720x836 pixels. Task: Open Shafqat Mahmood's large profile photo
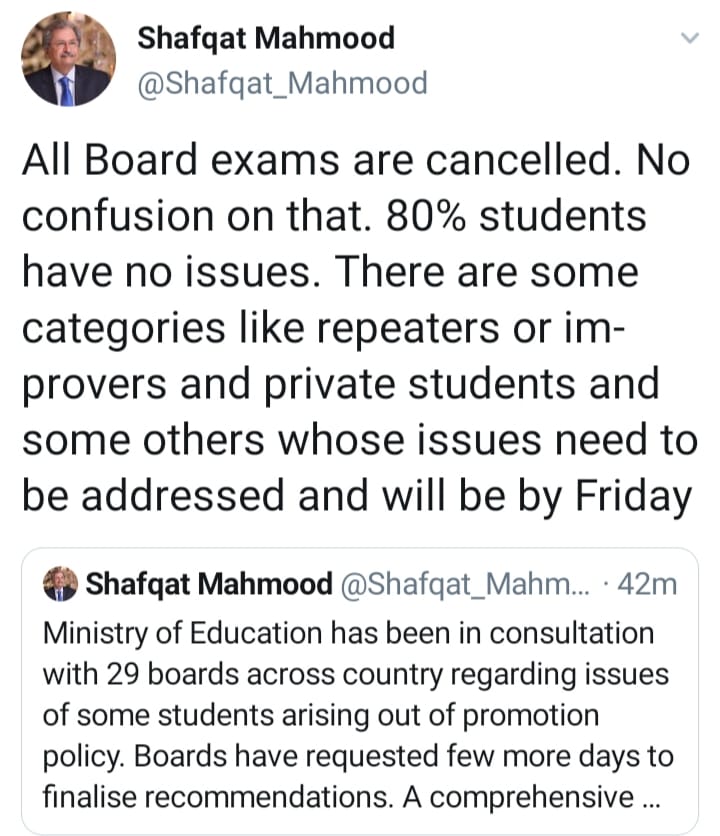click(68, 59)
